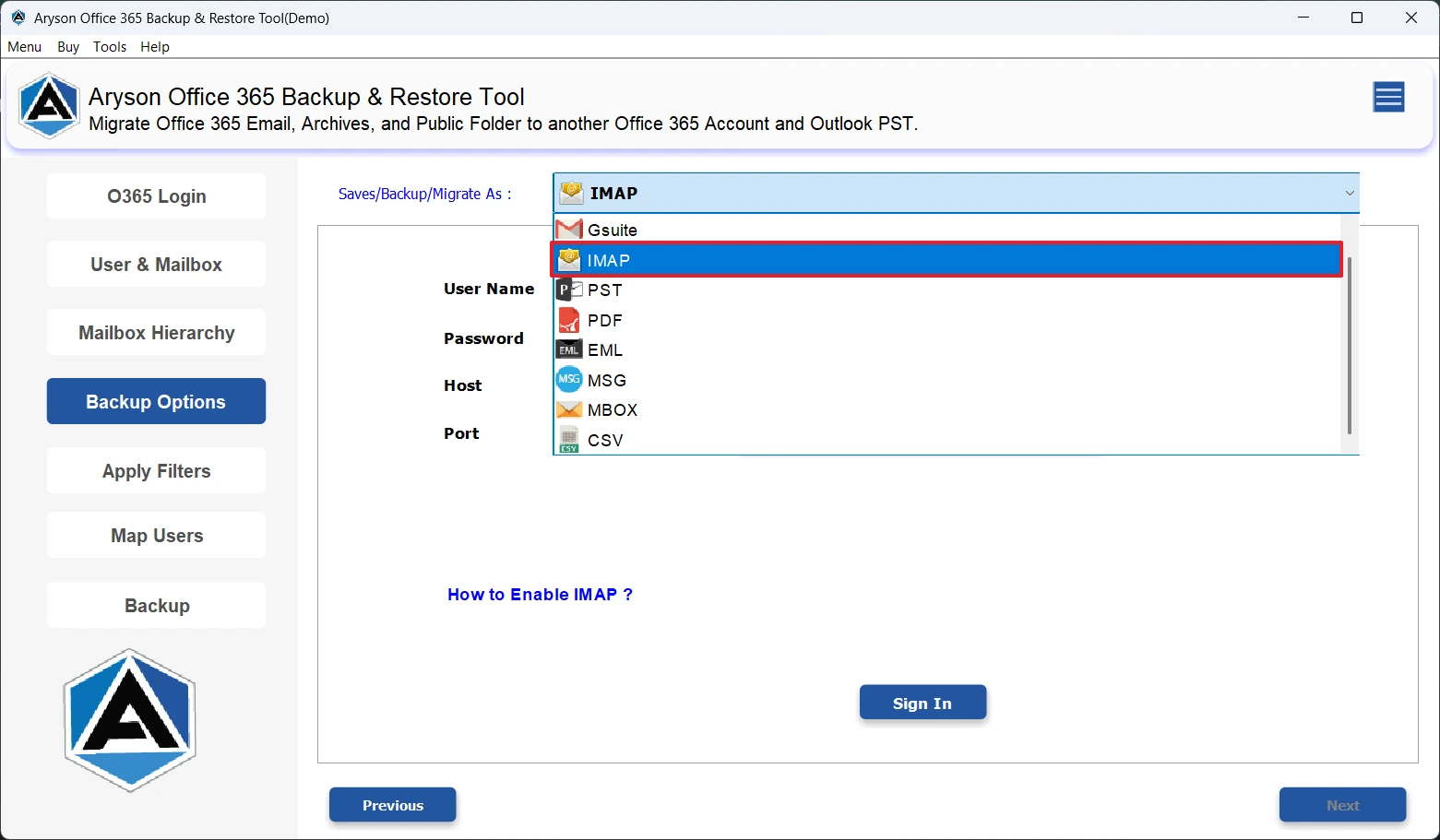Go to the Backup step
The width and height of the screenshot is (1440, 840).
[x=156, y=605]
